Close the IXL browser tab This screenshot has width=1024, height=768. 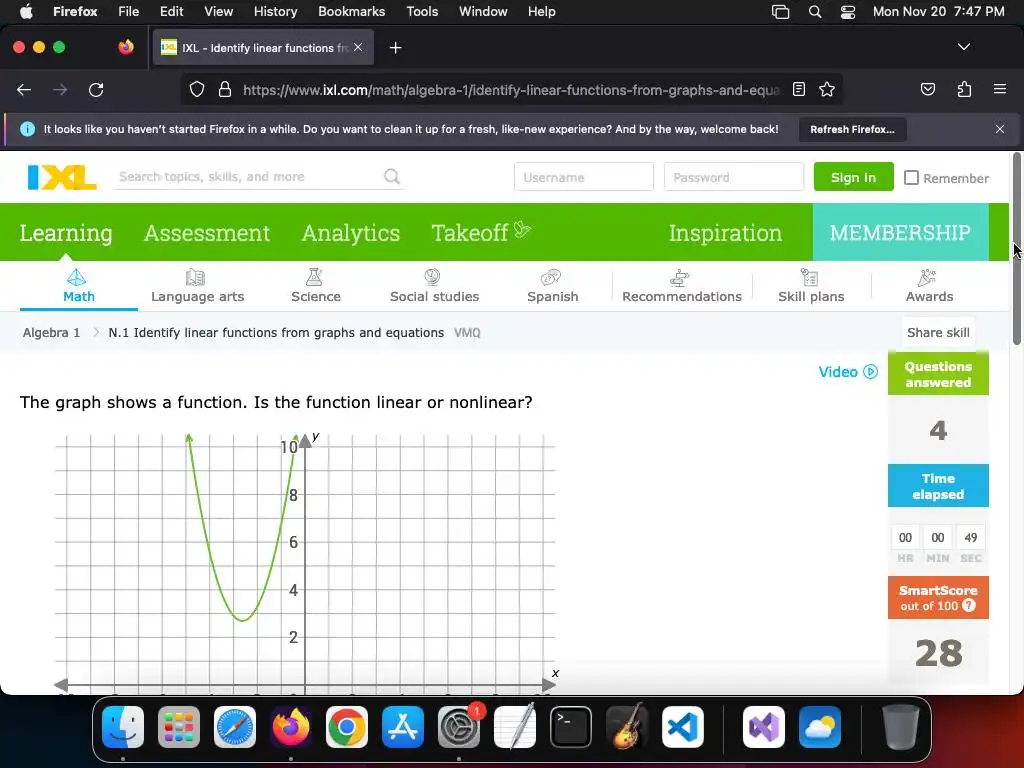coord(358,47)
